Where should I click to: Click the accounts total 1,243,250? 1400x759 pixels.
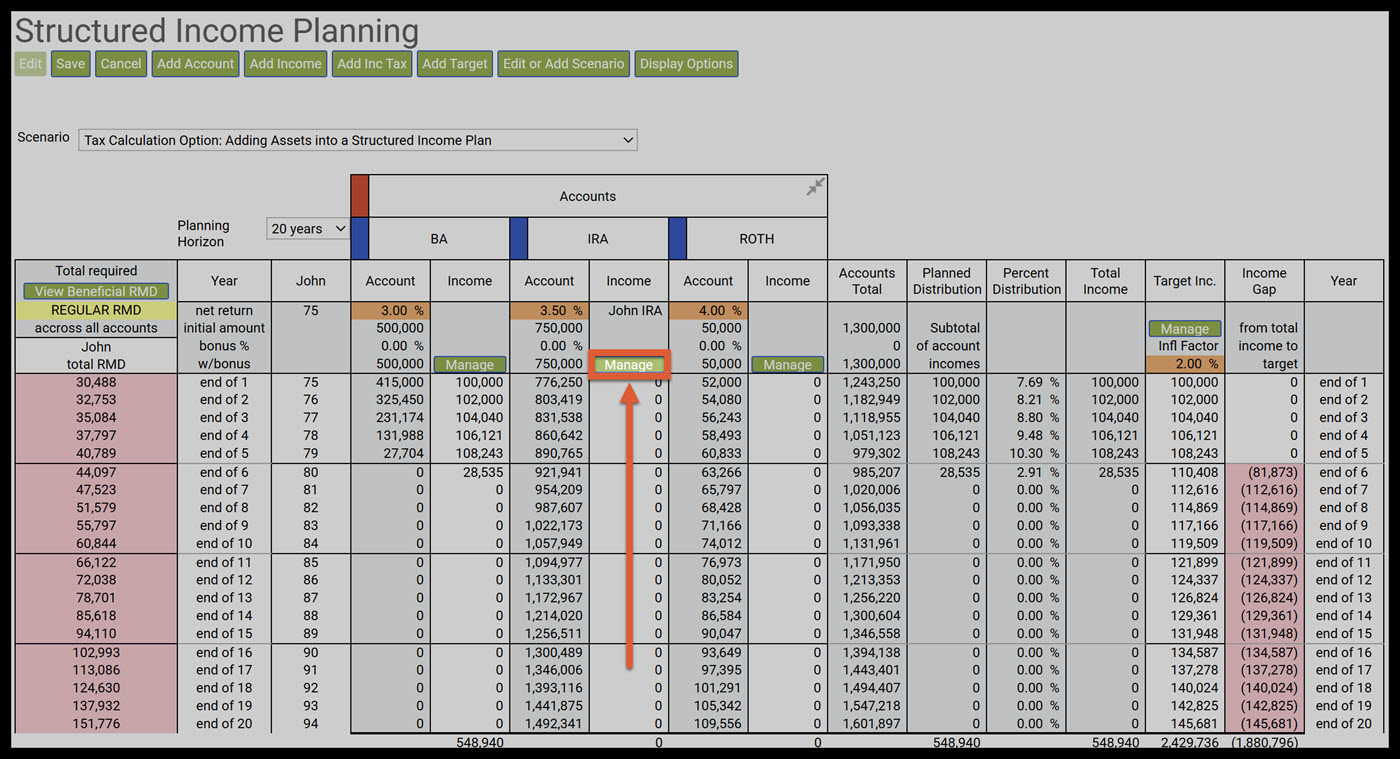click(871, 382)
